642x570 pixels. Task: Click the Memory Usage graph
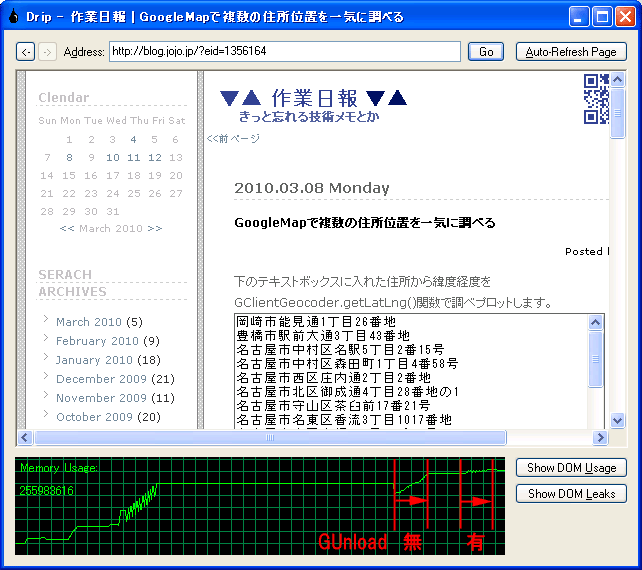coord(260,506)
